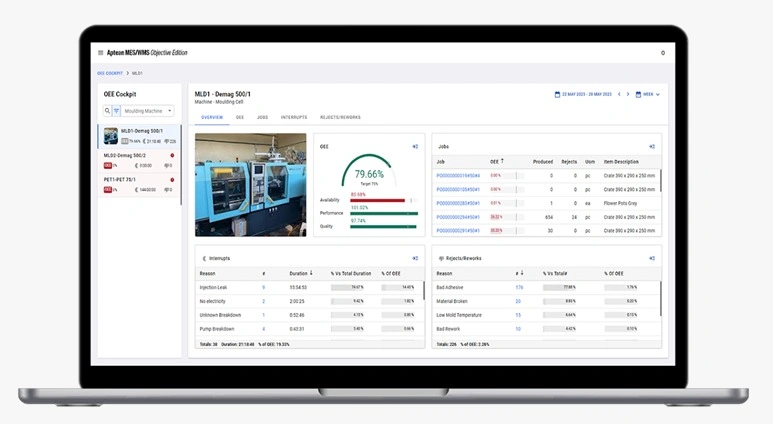Image resolution: width=773 pixels, height=424 pixels.
Task: Sort Interrupts by Duration column header
Action: tap(299, 273)
